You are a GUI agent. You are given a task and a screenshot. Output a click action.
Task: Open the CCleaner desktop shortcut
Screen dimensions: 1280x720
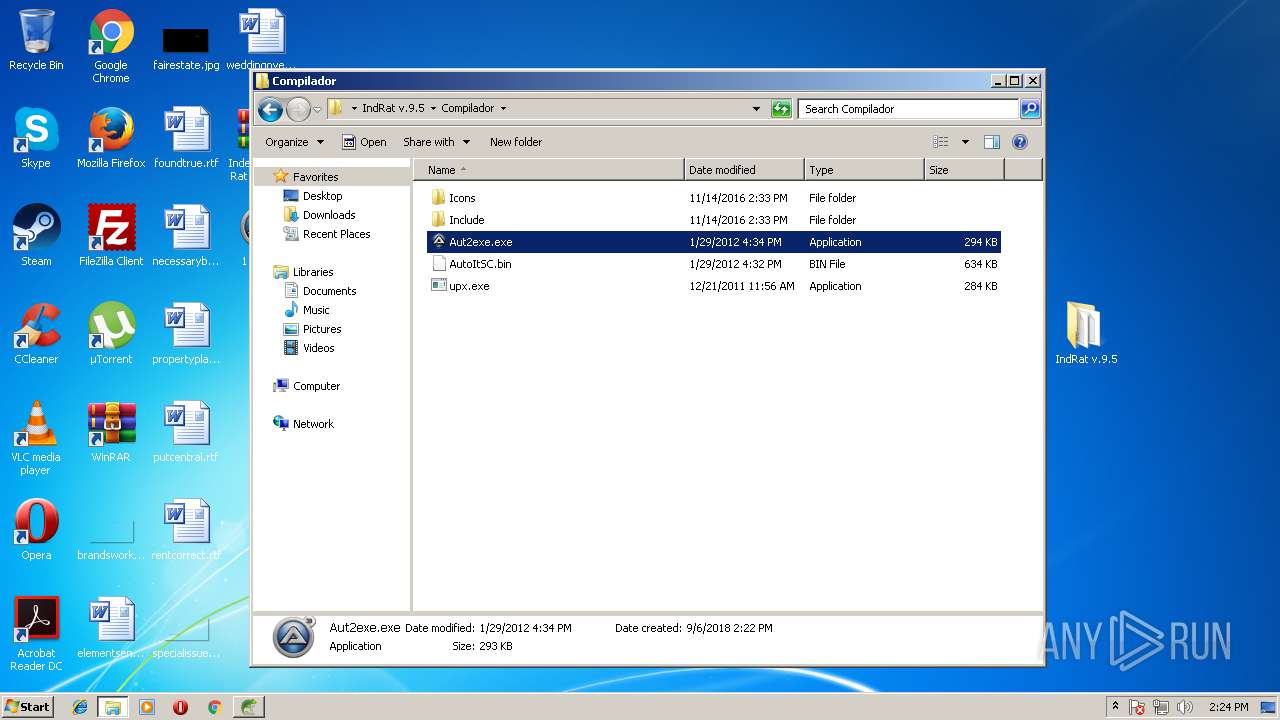36,334
